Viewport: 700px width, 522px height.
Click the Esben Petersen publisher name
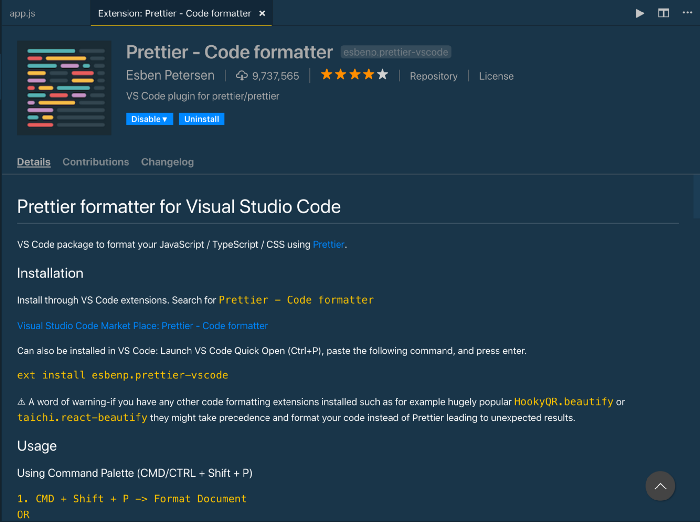click(171, 76)
